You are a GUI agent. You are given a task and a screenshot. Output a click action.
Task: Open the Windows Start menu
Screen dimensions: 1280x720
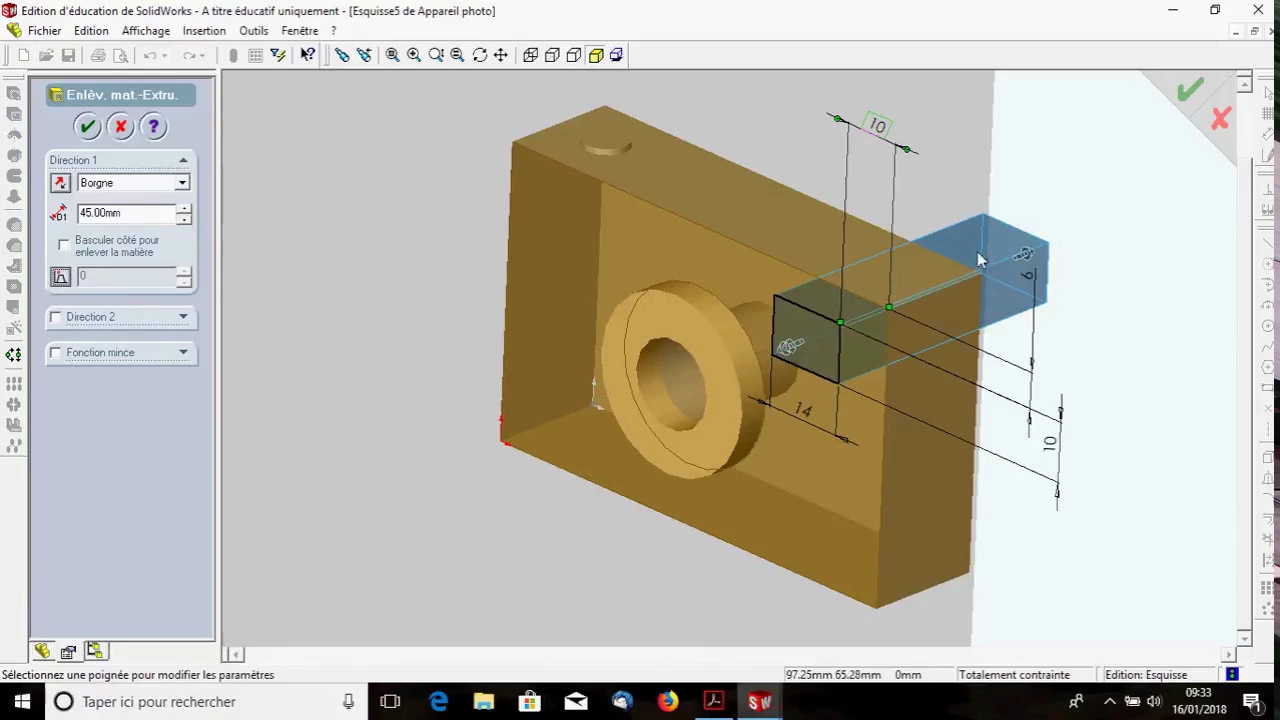(x=22, y=702)
